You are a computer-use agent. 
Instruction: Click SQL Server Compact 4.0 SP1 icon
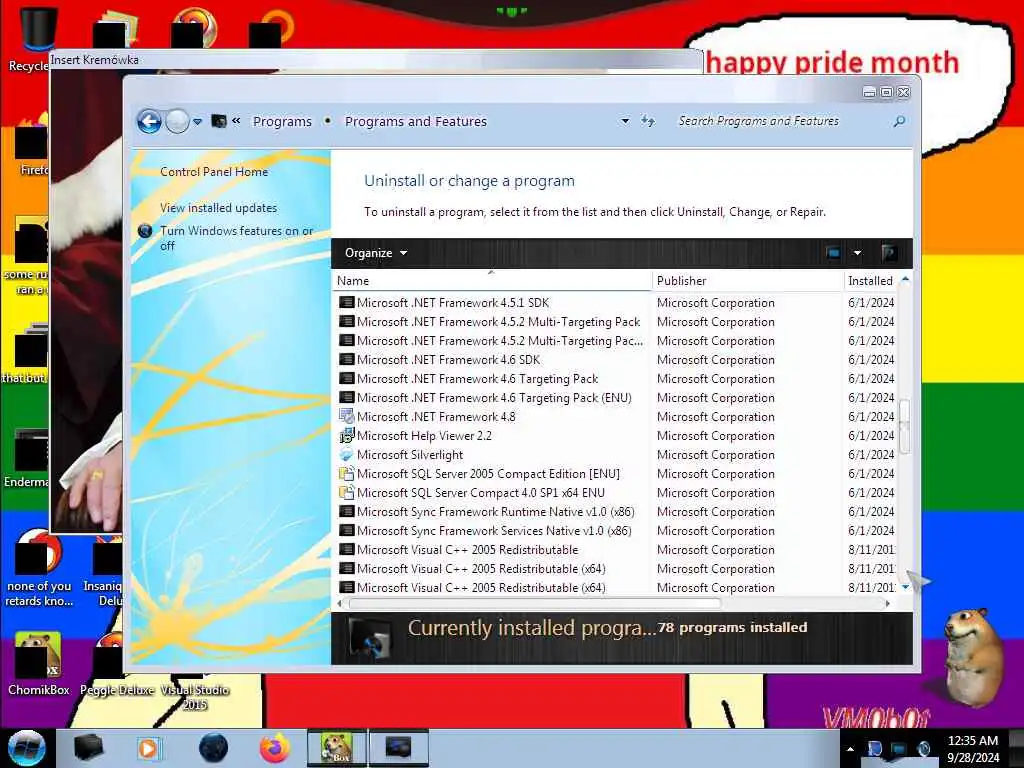click(346, 492)
